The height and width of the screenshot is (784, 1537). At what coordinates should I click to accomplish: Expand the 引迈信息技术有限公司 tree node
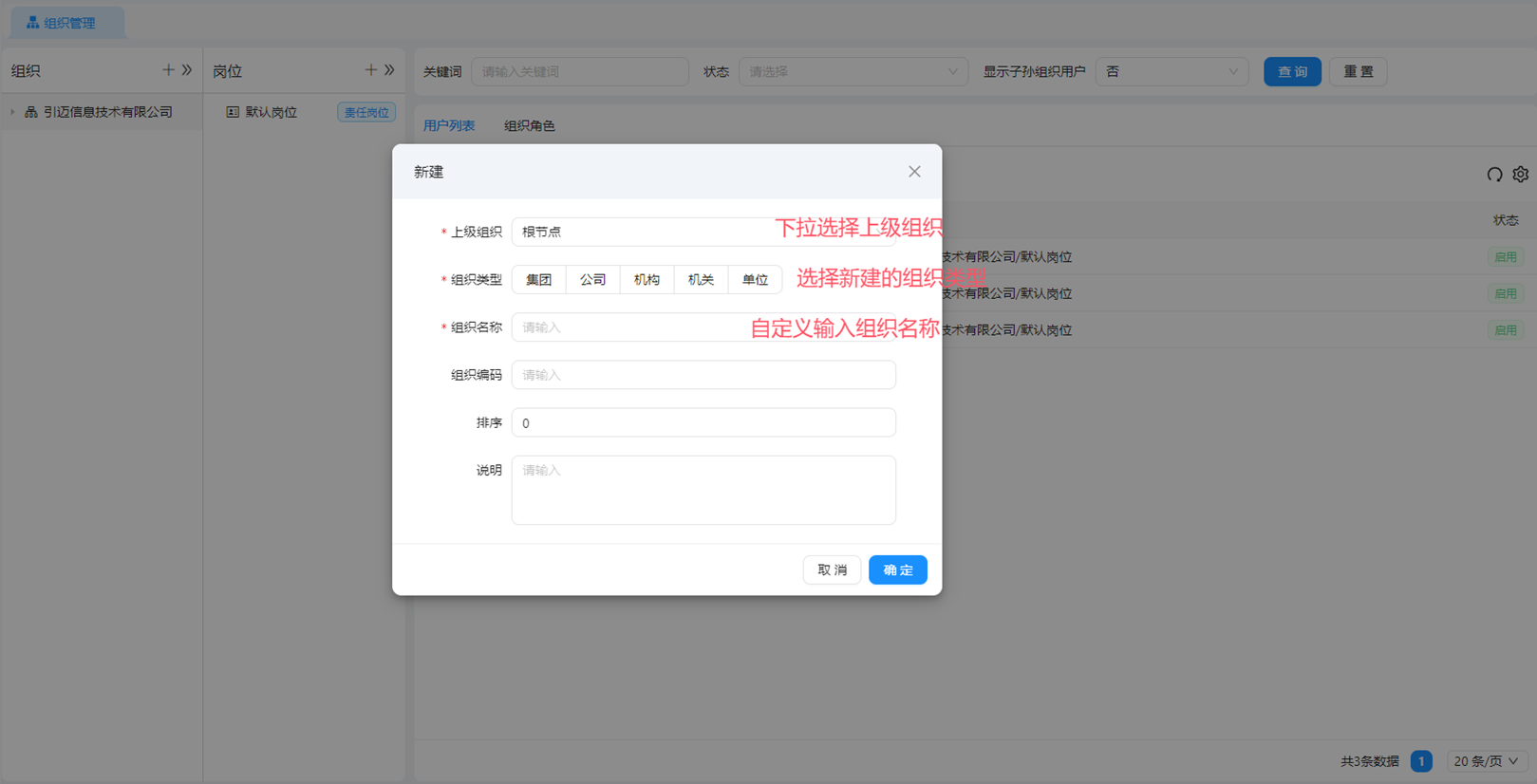tap(12, 112)
